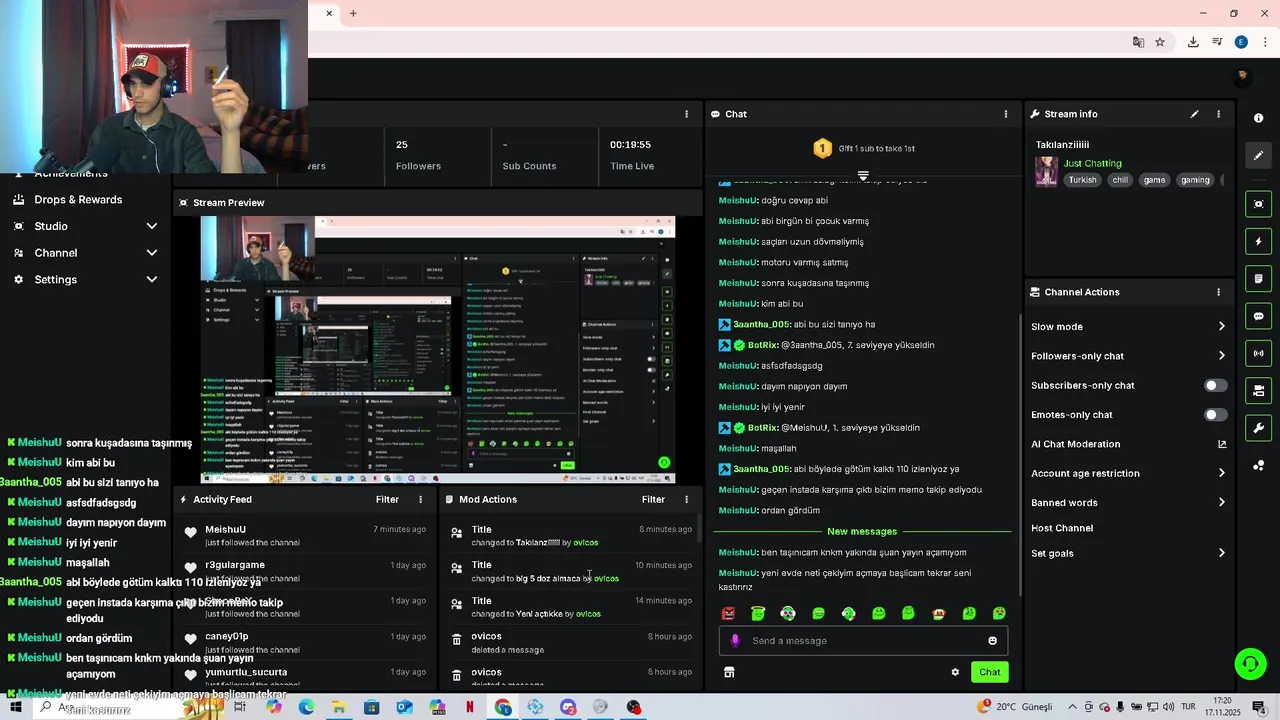The height and width of the screenshot is (720, 1280).
Task: Open the Mod Actions three-dot menu
Action: (x=686, y=499)
